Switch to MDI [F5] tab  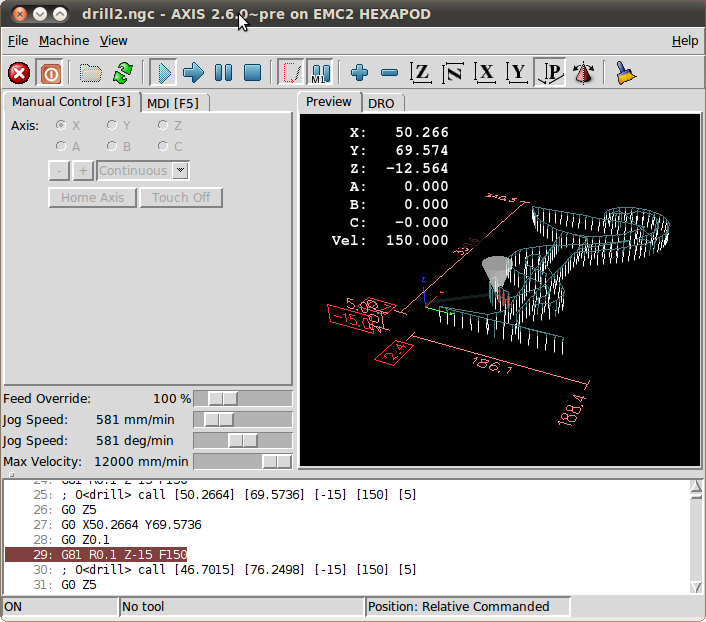(173, 103)
